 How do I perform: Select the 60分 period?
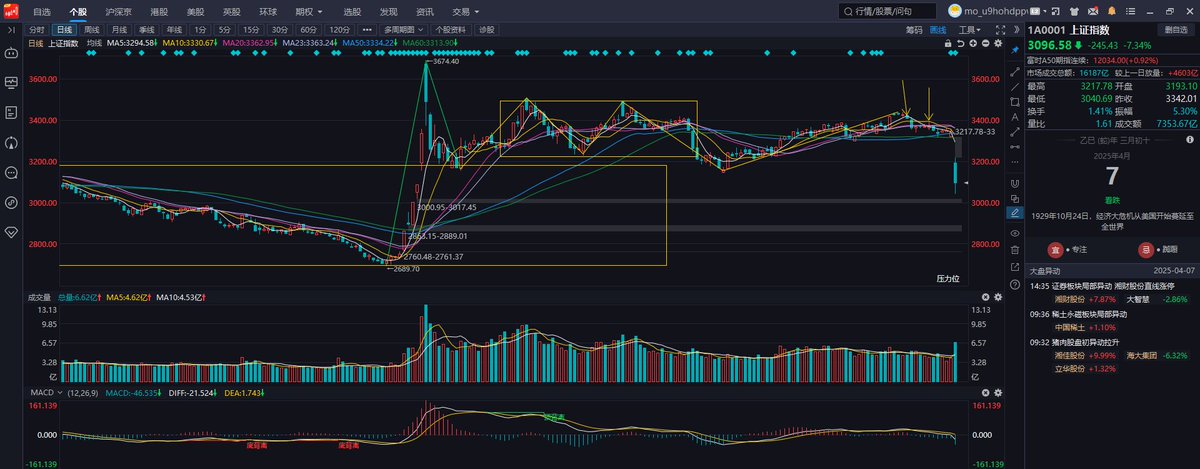(307, 31)
